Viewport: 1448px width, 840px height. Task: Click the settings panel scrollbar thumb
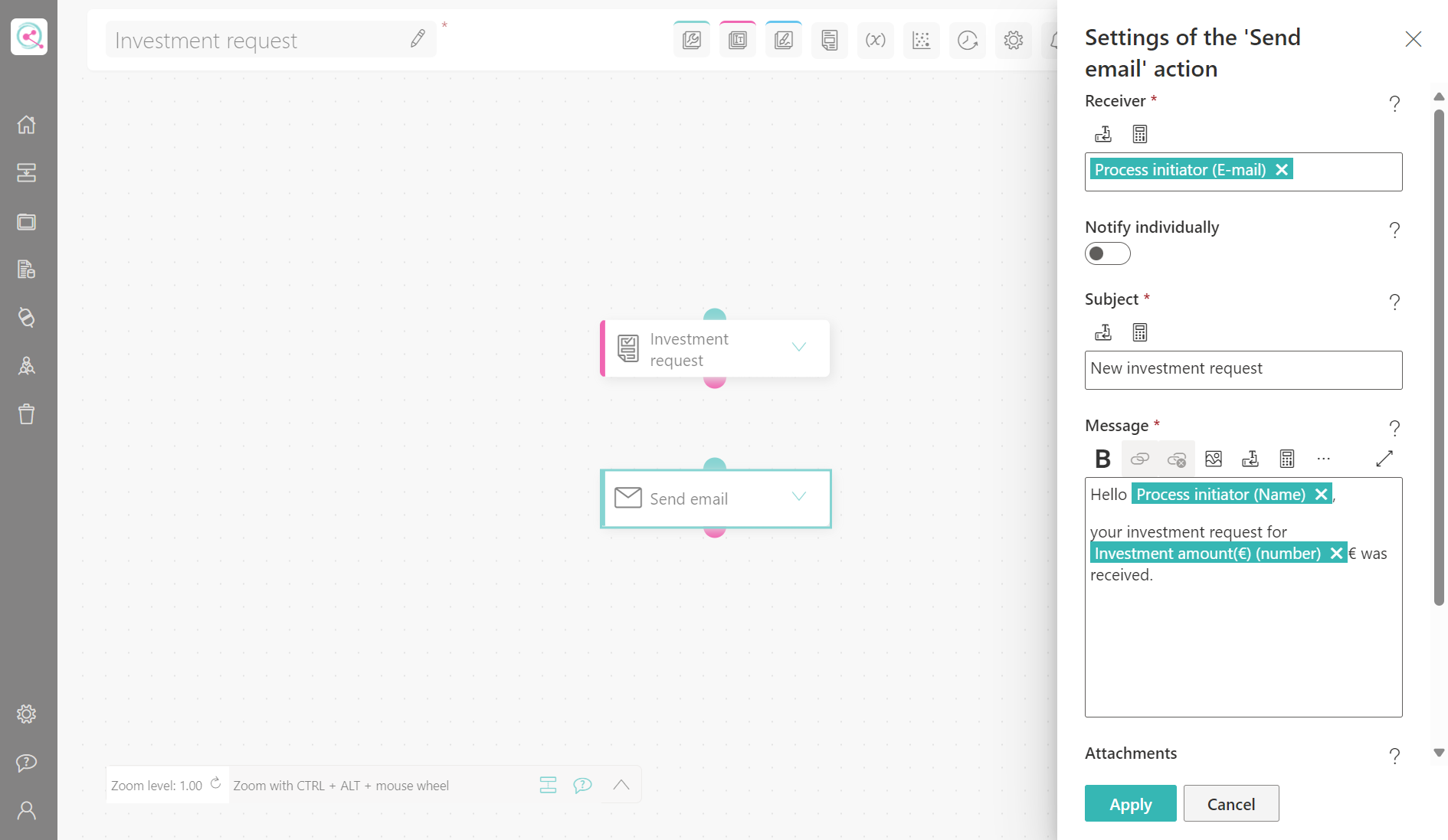pyautogui.click(x=1440, y=358)
